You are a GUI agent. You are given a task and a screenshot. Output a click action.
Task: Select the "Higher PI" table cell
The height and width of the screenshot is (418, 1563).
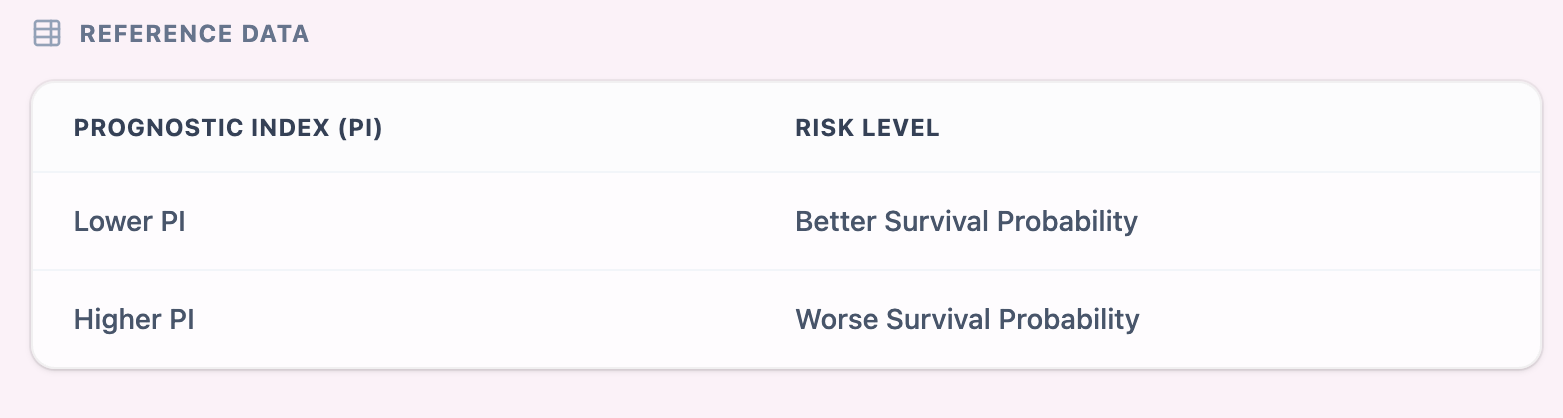coord(134,320)
